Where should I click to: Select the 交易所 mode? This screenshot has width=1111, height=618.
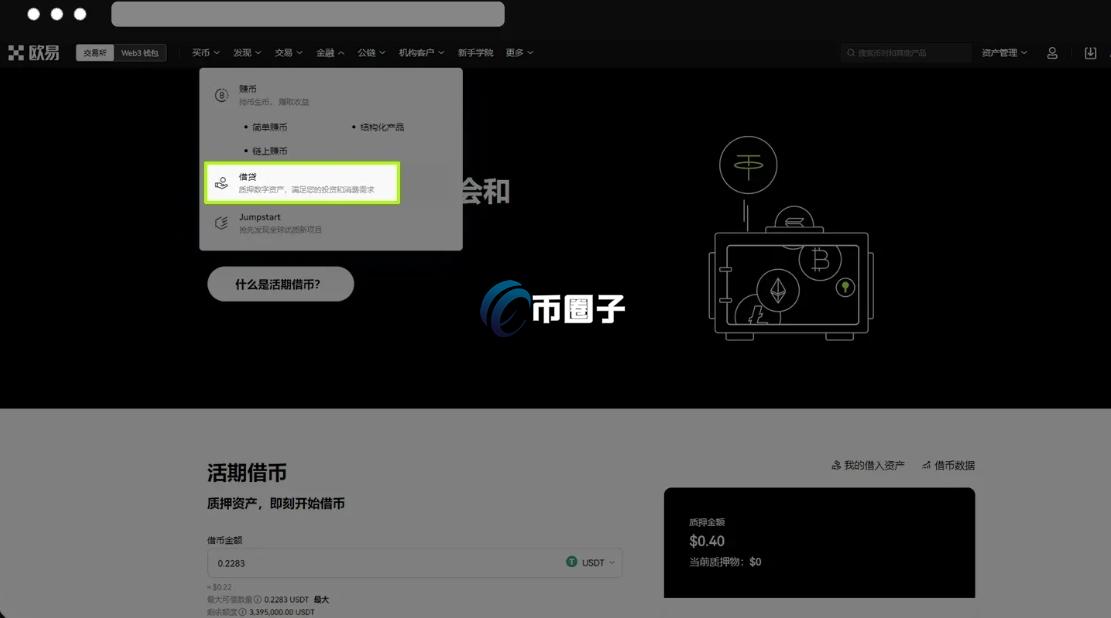tap(94, 52)
